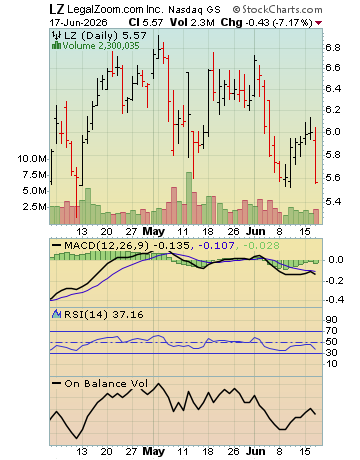Click the red down-arrow change indicator
Screen dimensions: 360x460
(x=318, y=23)
